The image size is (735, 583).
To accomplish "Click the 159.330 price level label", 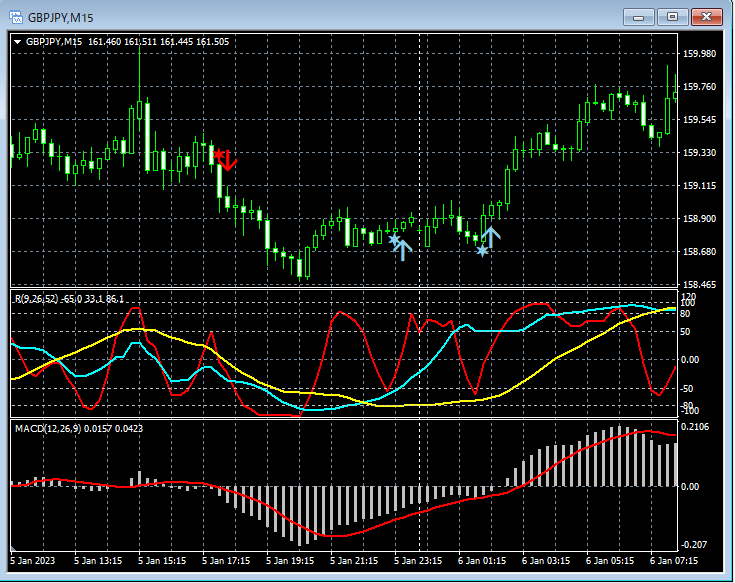I will tap(699, 153).
